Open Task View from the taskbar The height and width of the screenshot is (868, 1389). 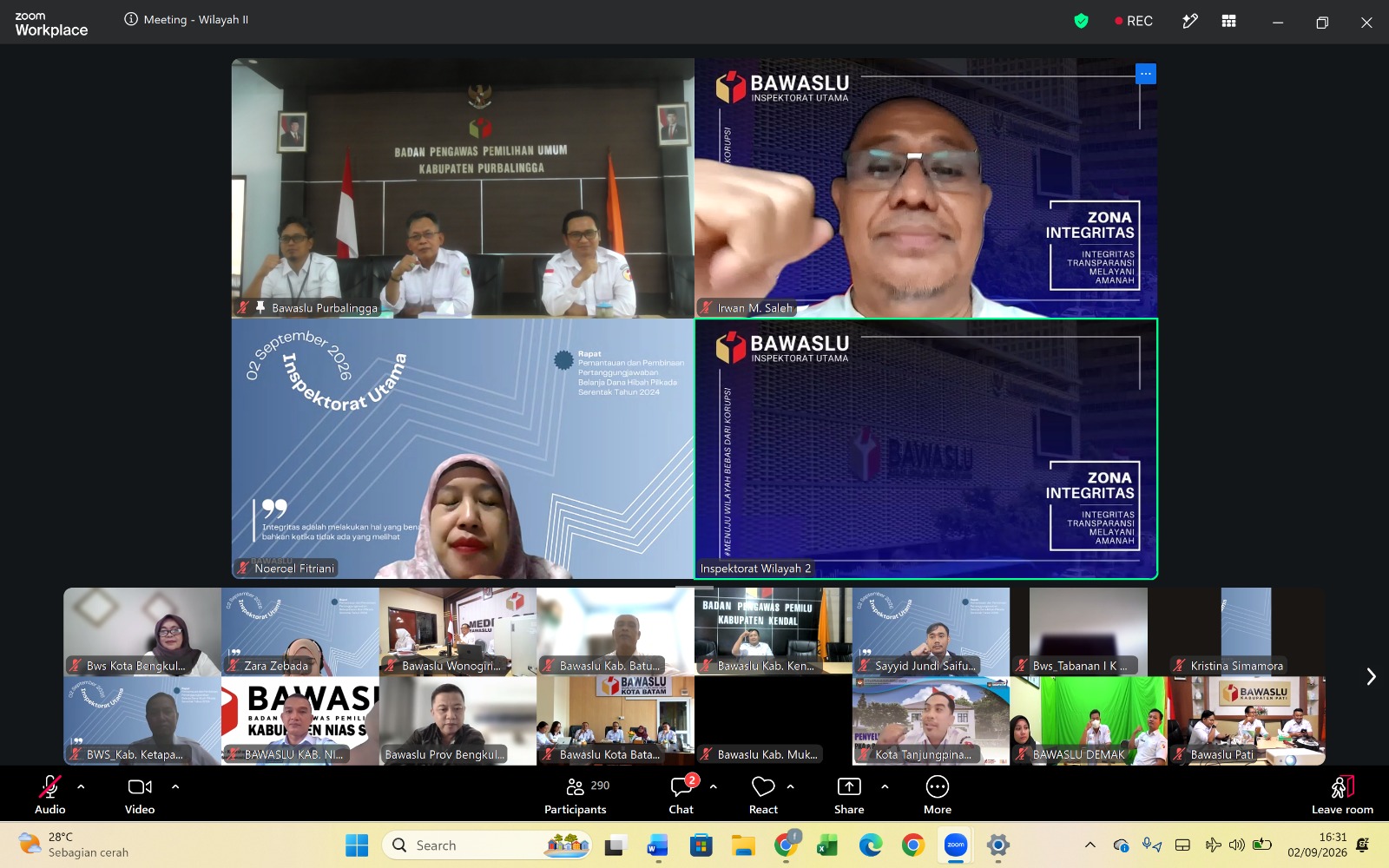(616, 845)
